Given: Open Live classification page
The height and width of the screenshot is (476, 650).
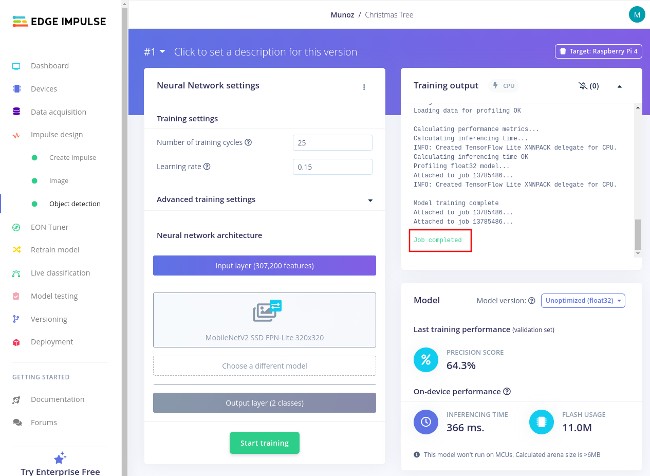Looking at the screenshot, I should [64, 273].
